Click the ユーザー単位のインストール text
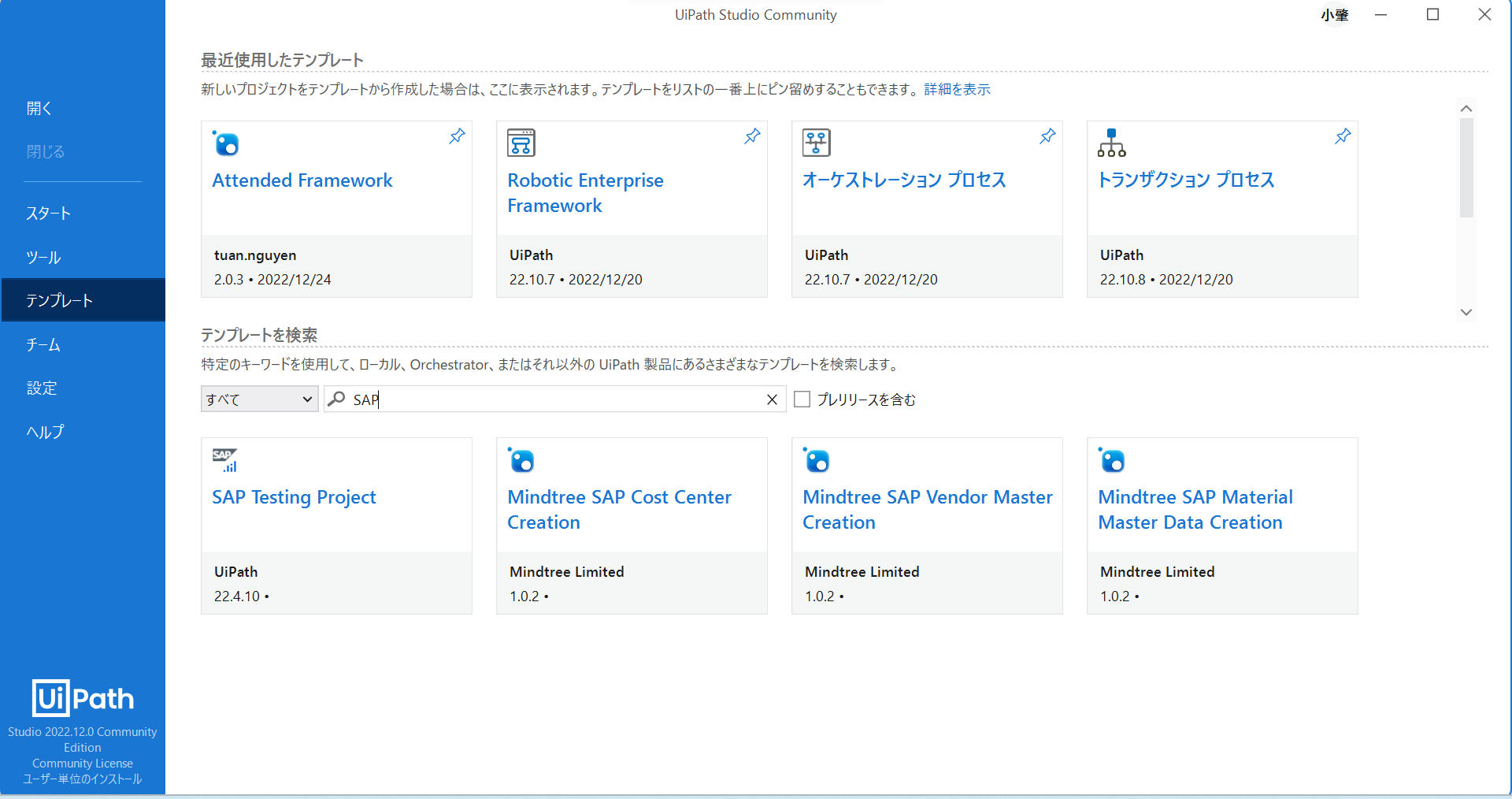This screenshot has height=799, width=1512. (83, 779)
